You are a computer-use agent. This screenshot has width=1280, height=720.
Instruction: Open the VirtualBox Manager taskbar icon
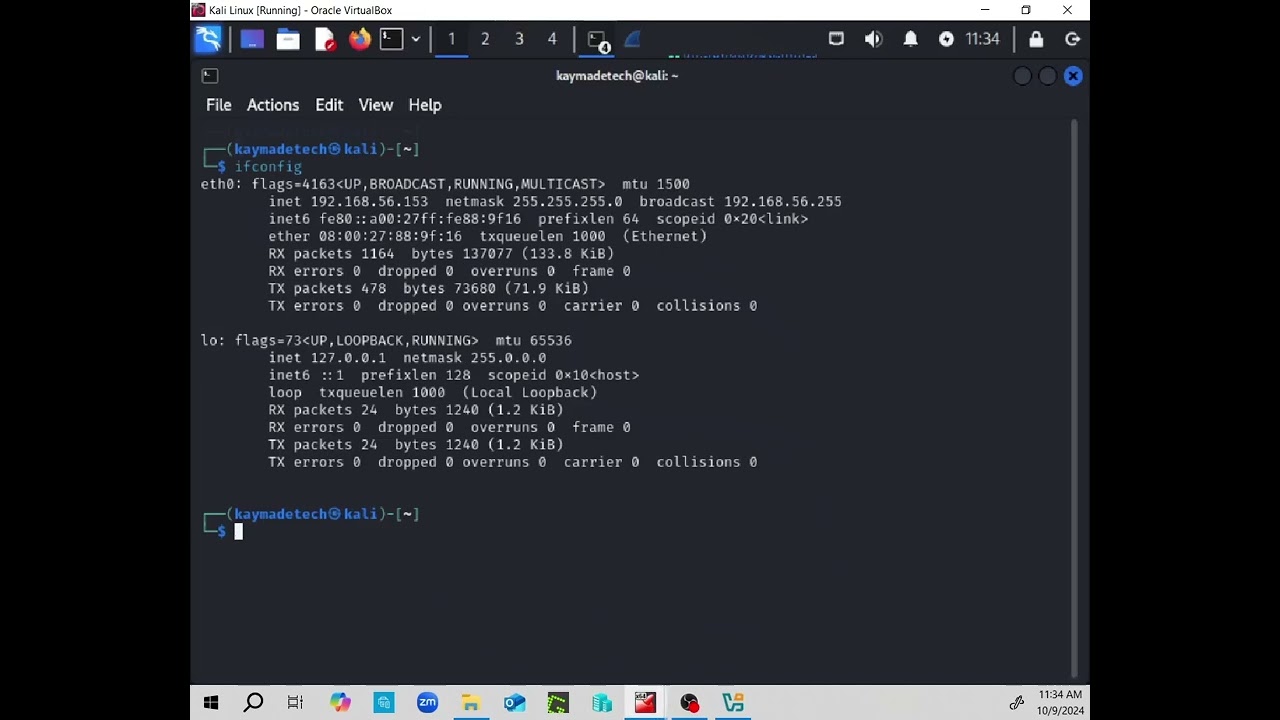click(x=733, y=703)
